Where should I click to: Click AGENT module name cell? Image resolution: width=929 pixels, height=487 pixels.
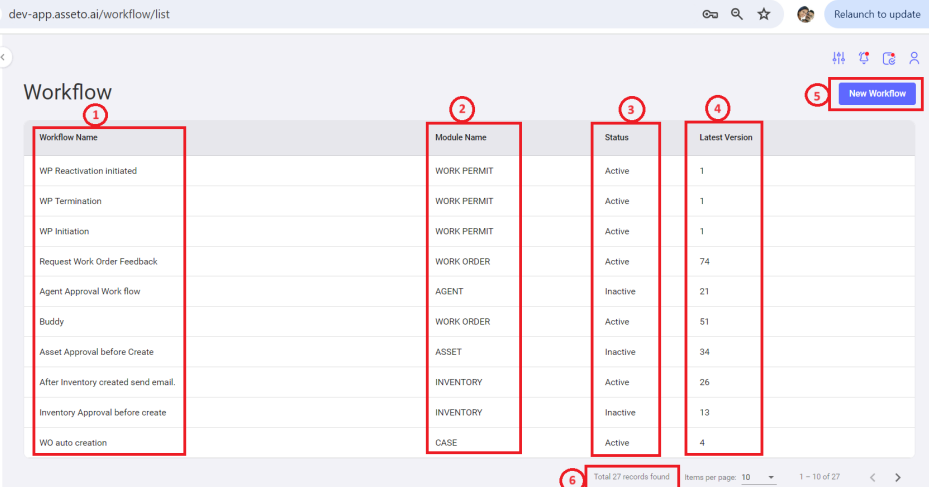point(449,291)
